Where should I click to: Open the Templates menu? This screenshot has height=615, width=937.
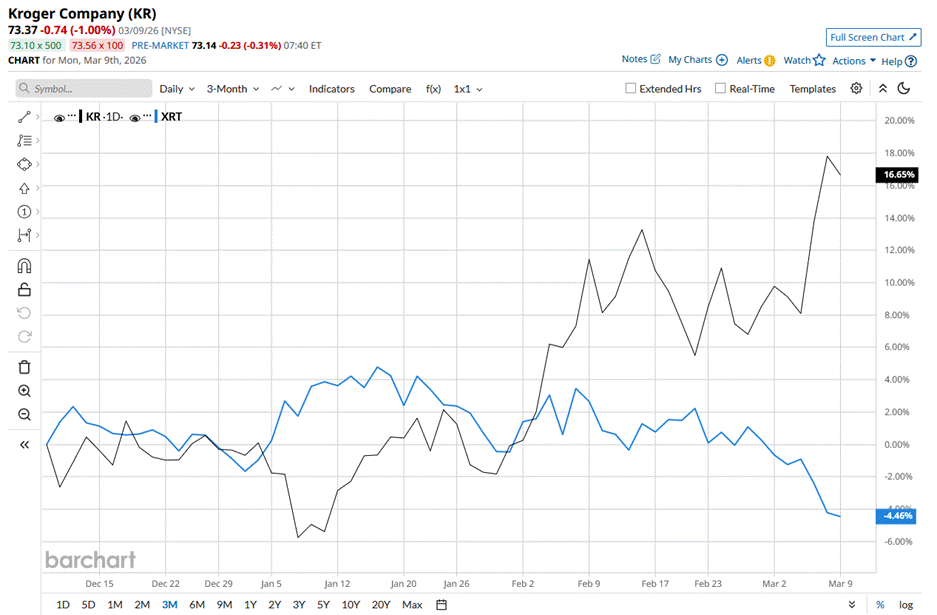(x=813, y=88)
